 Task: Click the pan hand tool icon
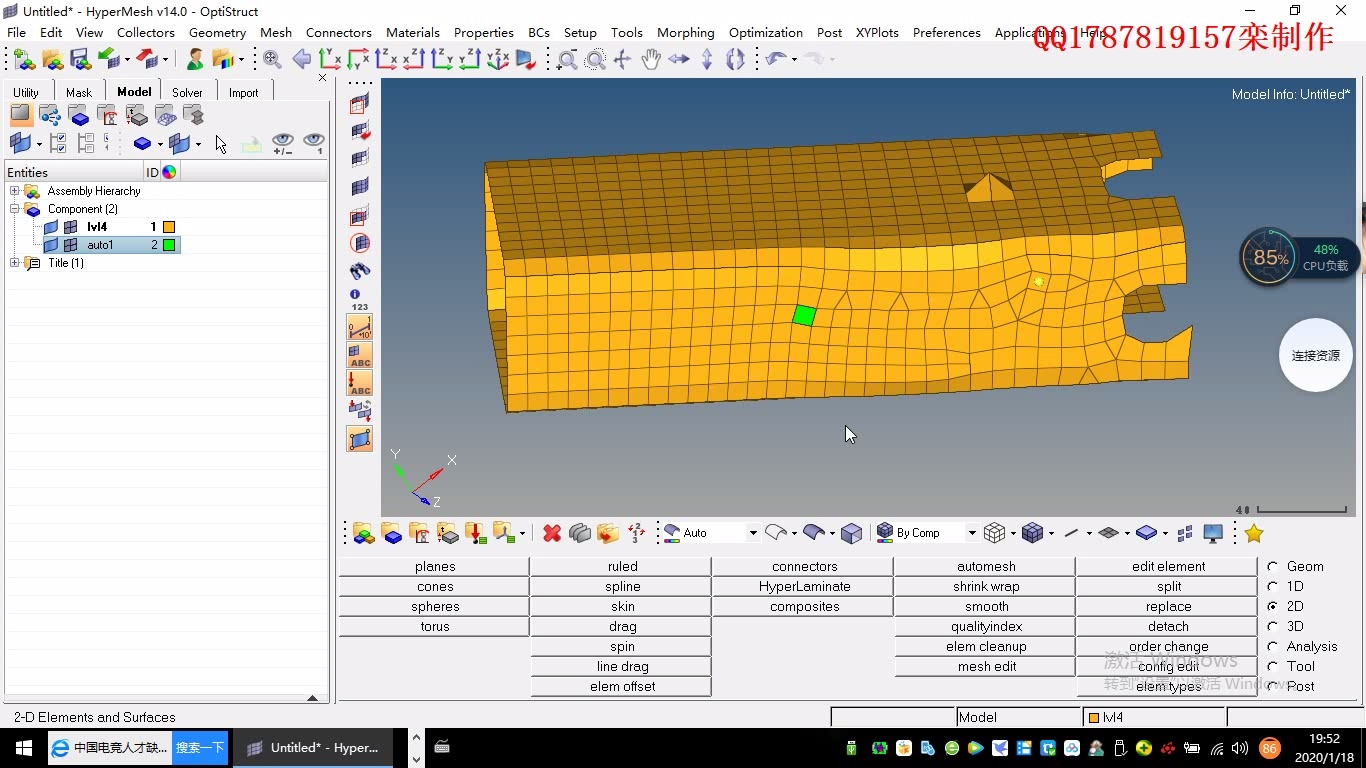651,60
